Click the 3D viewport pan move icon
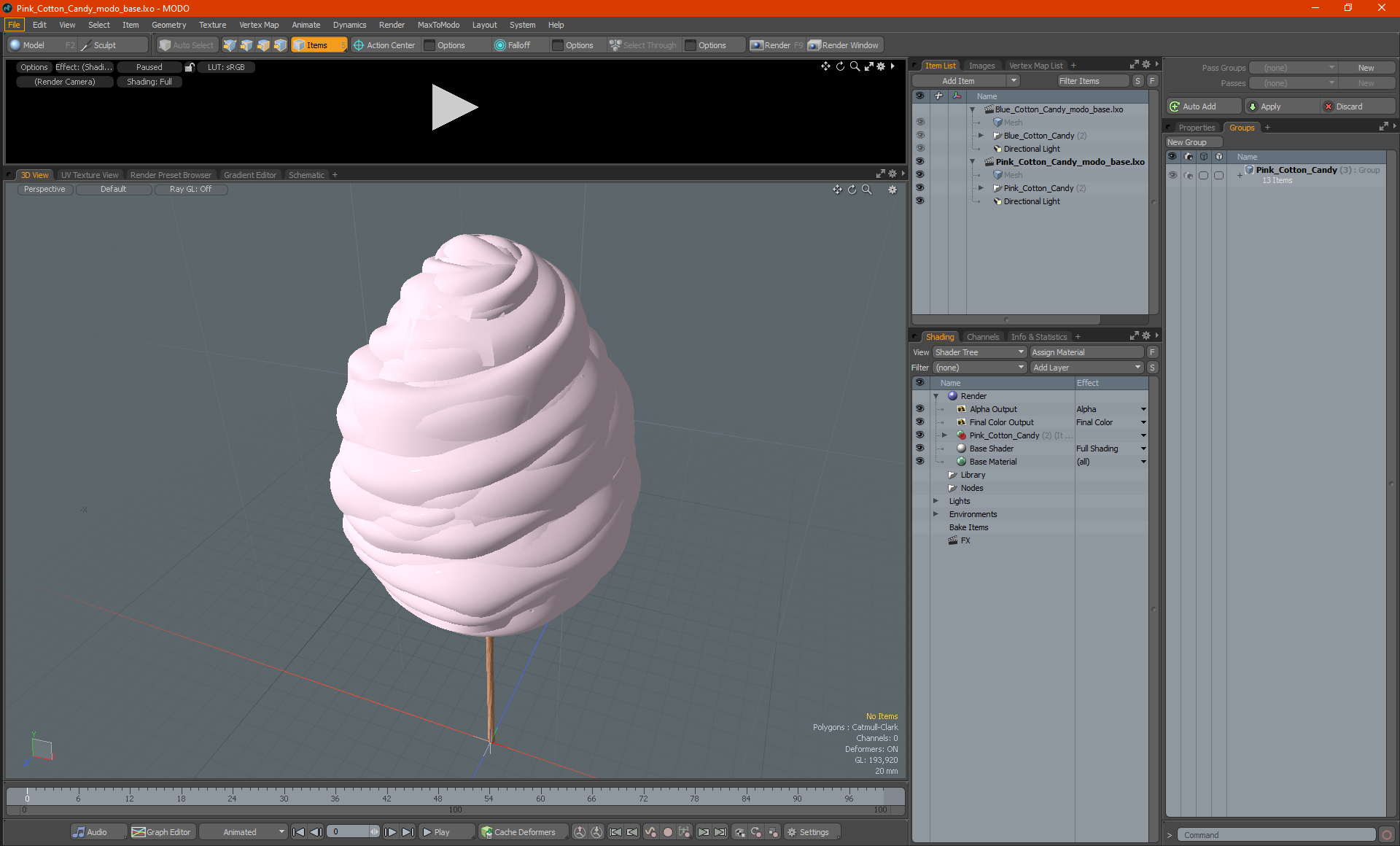This screenshot has height=846, width=1400. coord(837,190)
